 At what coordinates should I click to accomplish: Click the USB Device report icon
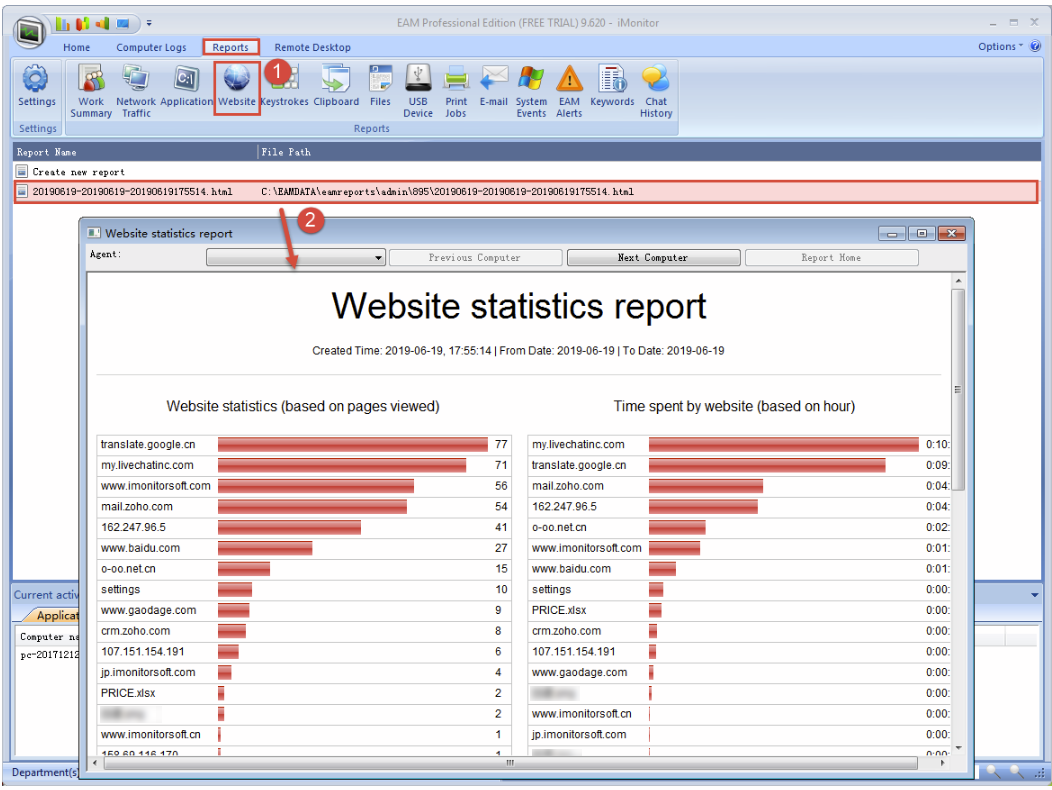tap(418, 90)
